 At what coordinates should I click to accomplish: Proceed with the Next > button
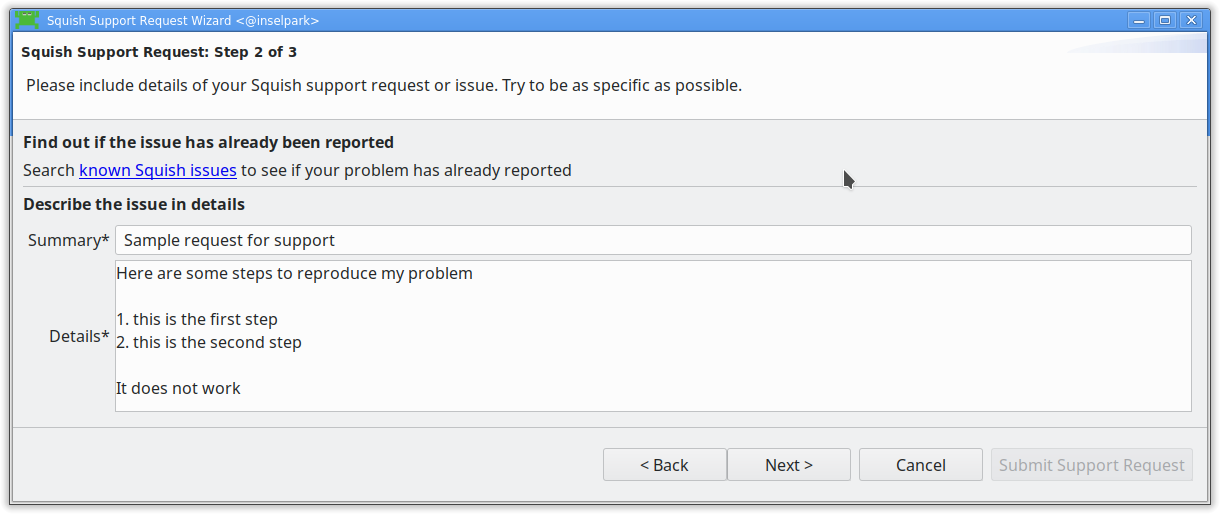(x=788, y=465)
